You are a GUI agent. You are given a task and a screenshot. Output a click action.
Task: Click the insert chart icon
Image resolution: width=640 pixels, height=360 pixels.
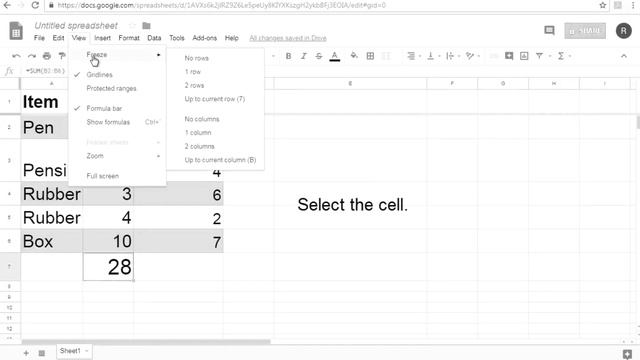(x=524, y=56)
